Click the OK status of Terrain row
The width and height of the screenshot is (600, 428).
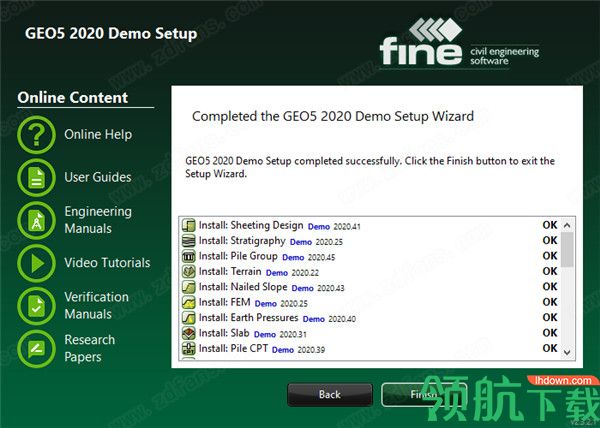(550, 271)
